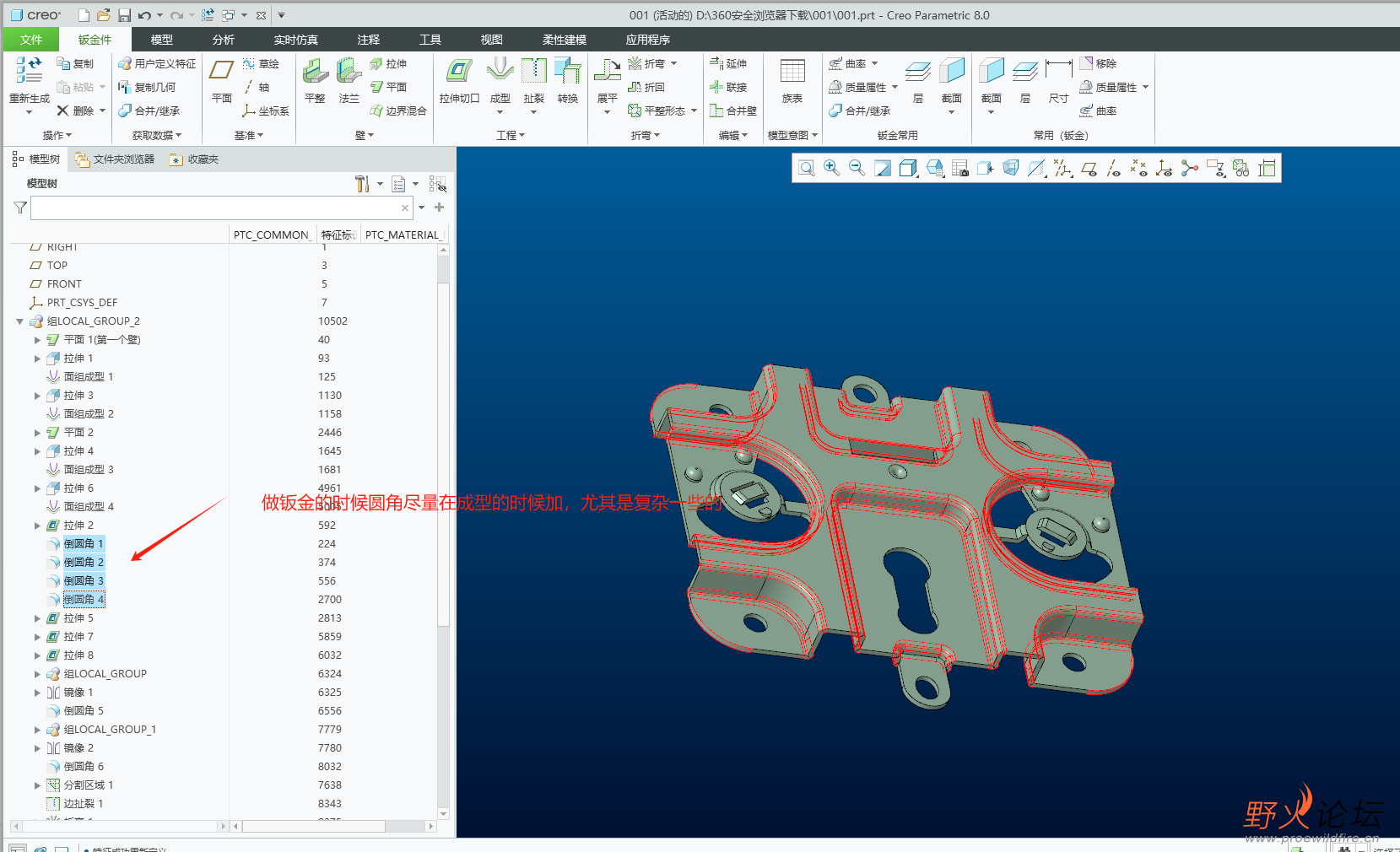Screen dimensions: 1400x852
Task: Click Refit zoom in graphics toolbar
Action: pos(807,168)
